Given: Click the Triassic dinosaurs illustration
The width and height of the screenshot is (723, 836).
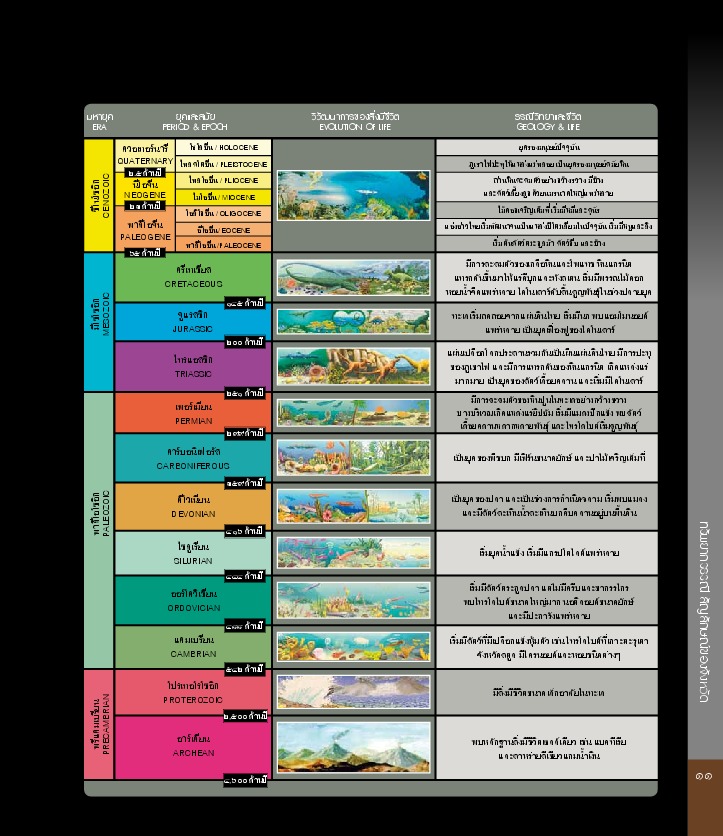Looking at the screenshot, I should (x=354, y=366).
